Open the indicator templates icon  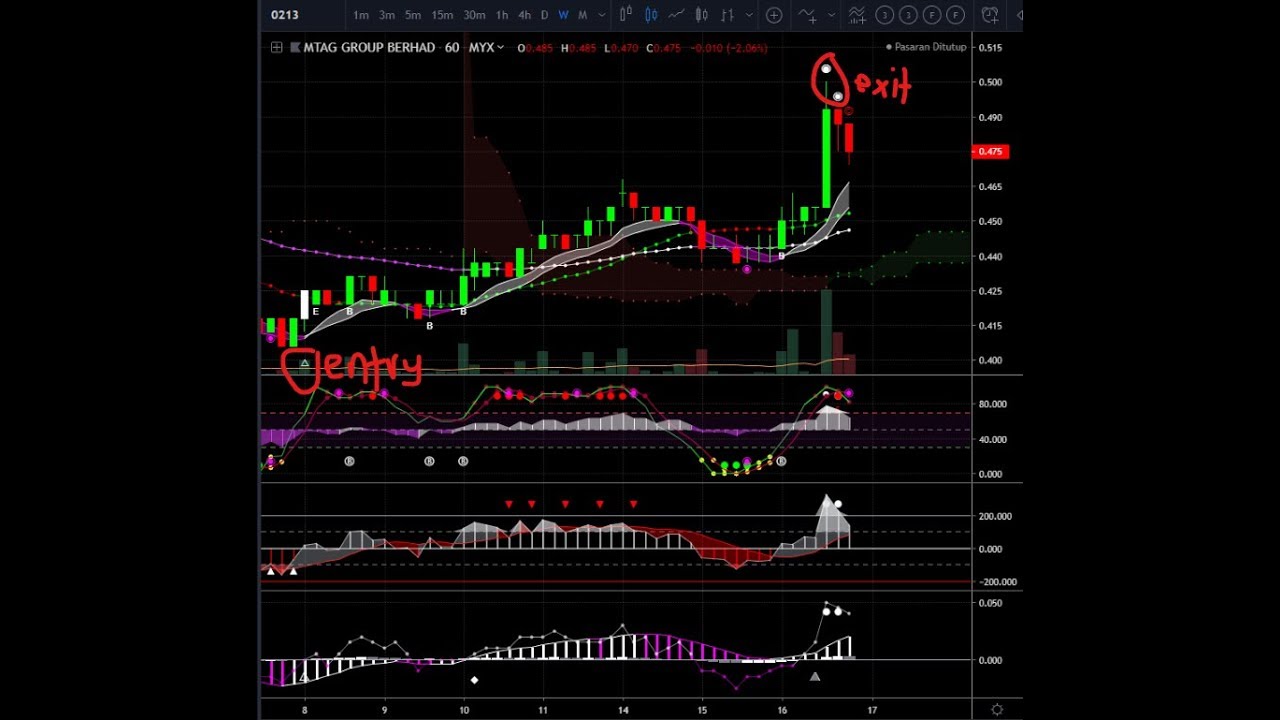click(x=857, y=15)
